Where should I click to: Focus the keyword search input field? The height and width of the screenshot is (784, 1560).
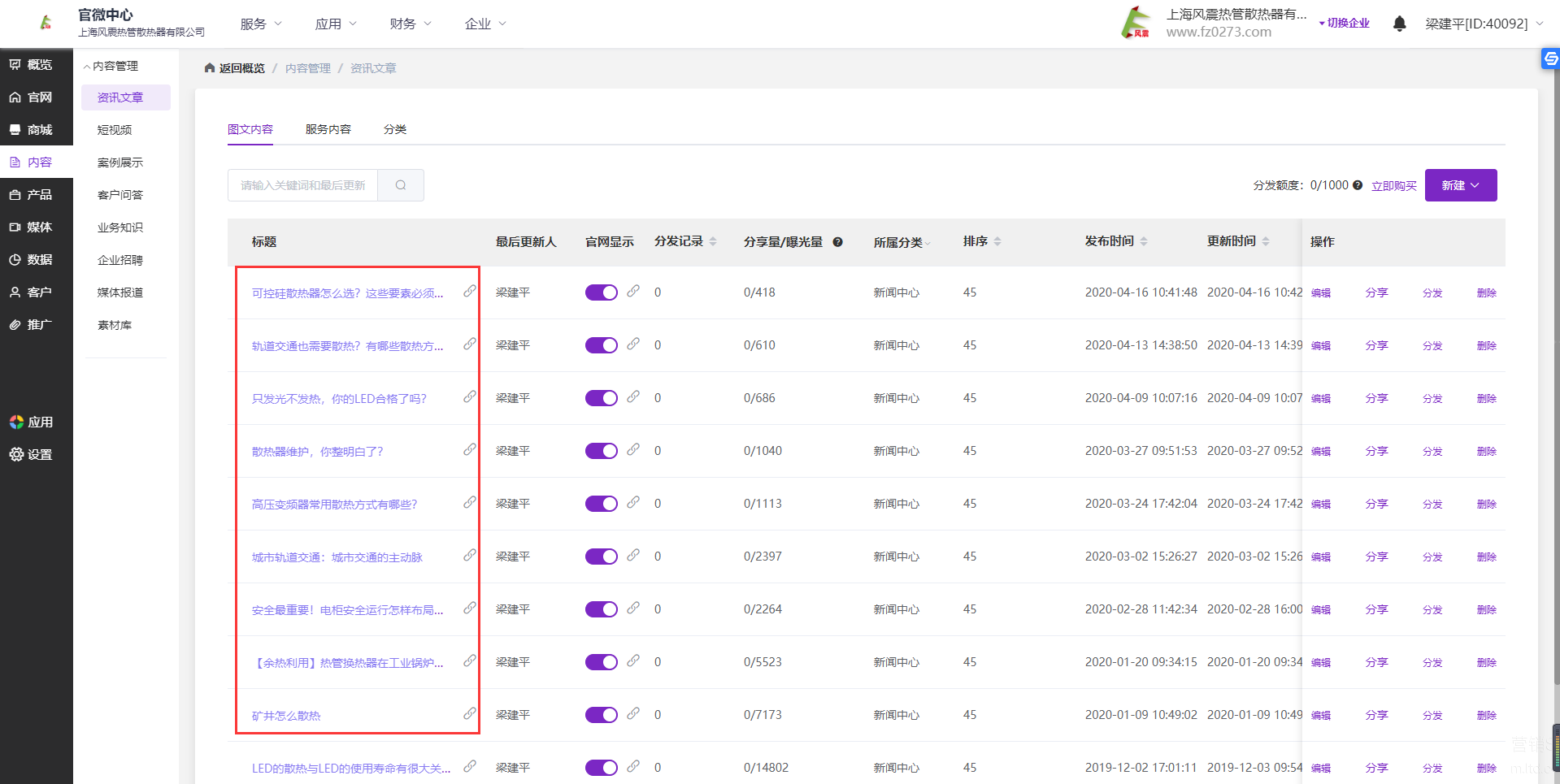302,185
